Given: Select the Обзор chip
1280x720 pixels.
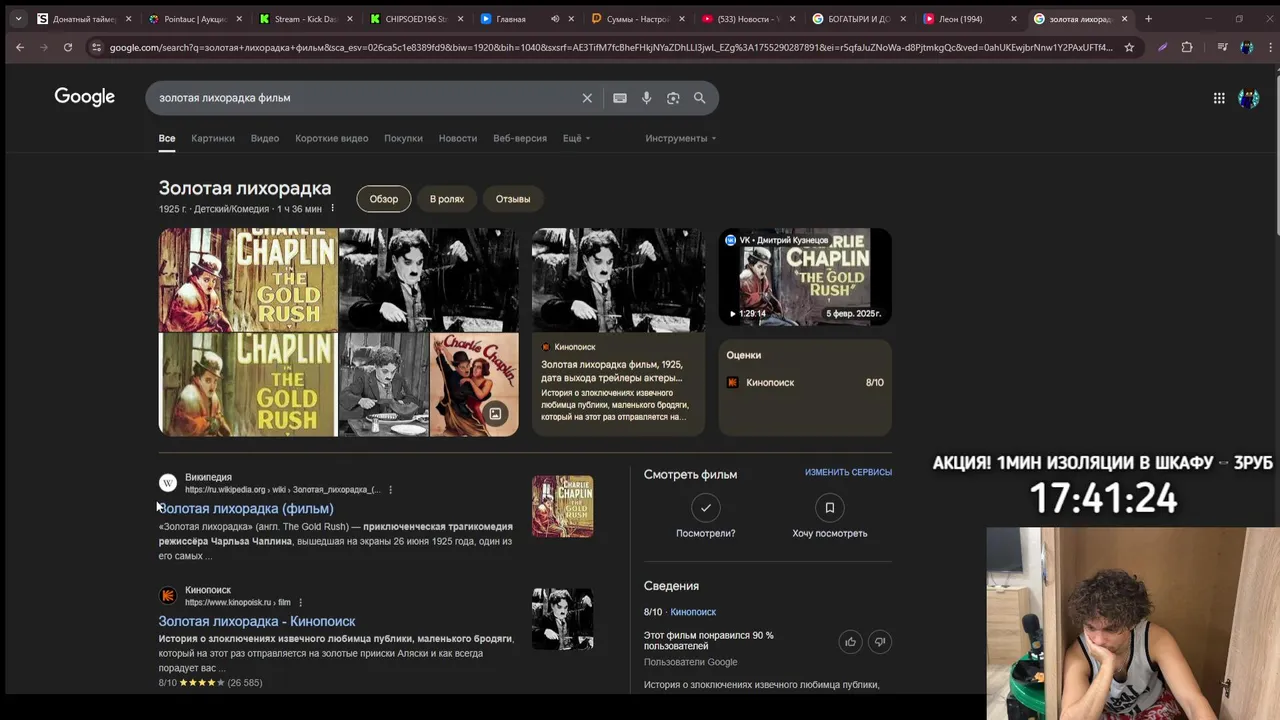Looking at the screenshot, I should click(x=384, y=199).
